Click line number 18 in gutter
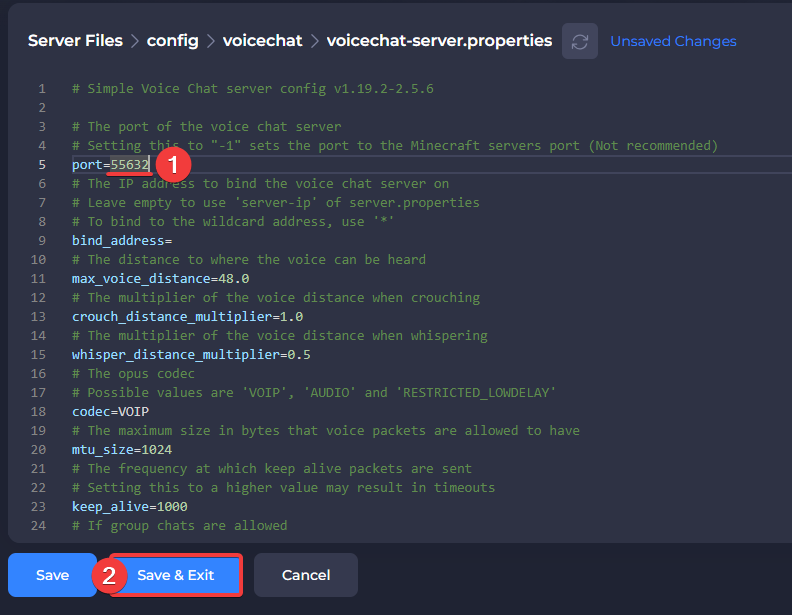This screenshot has height=615, width=792. [38, 412]
